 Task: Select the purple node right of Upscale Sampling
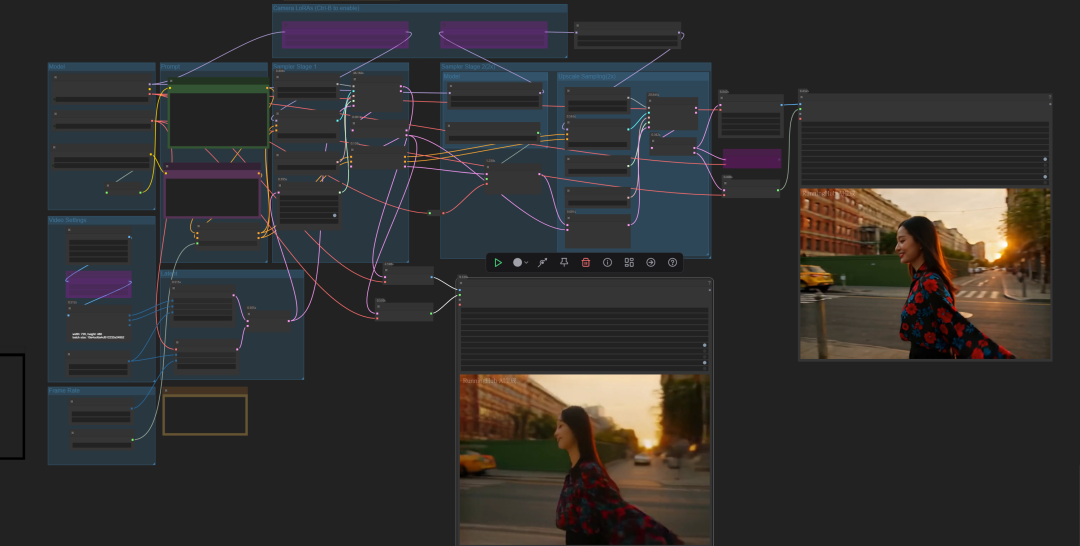(x=752, y=158)
